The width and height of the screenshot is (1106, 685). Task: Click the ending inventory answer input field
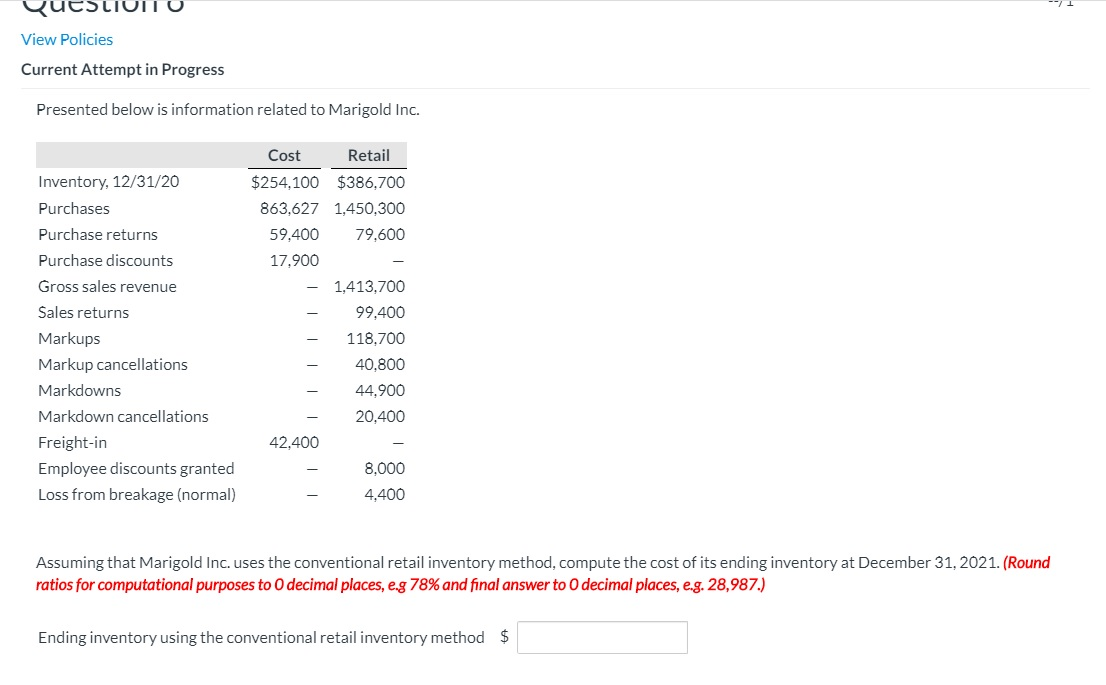click(601, 637)
